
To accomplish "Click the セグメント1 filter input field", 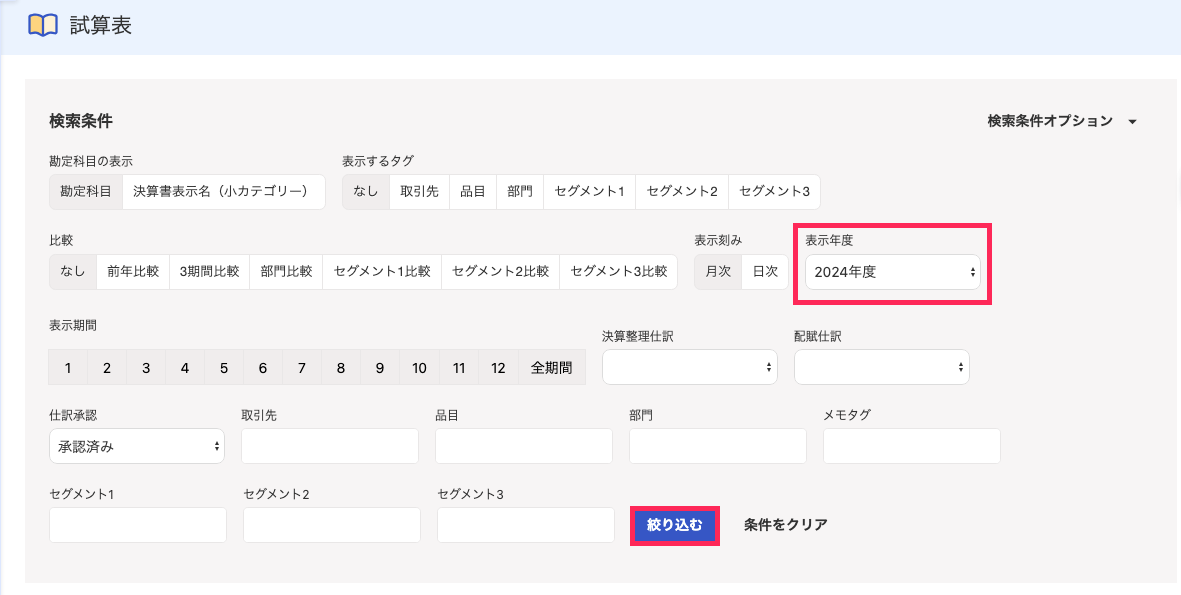I will (138, 525).
